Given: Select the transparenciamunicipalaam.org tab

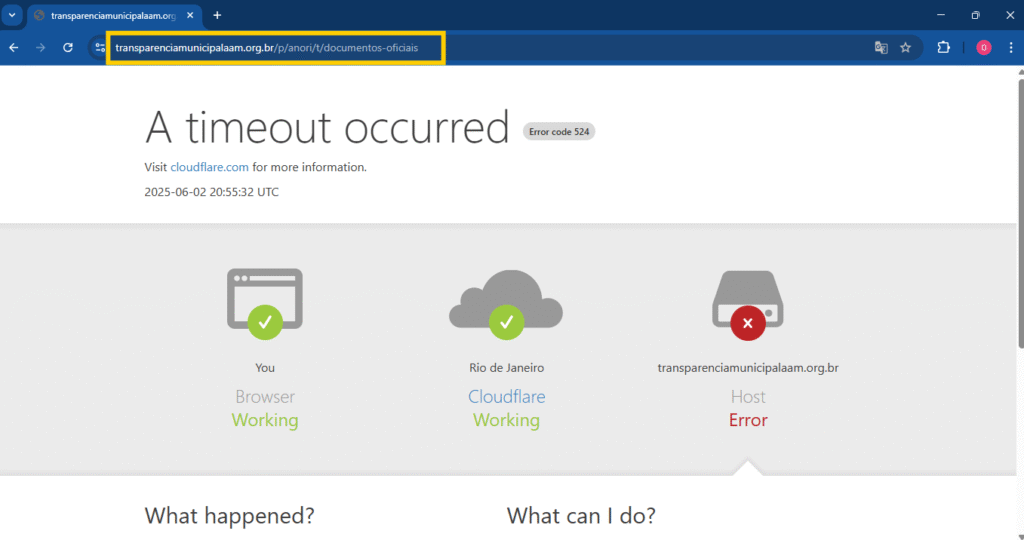Looking at the screenshot, I should (x=113, y=16).
